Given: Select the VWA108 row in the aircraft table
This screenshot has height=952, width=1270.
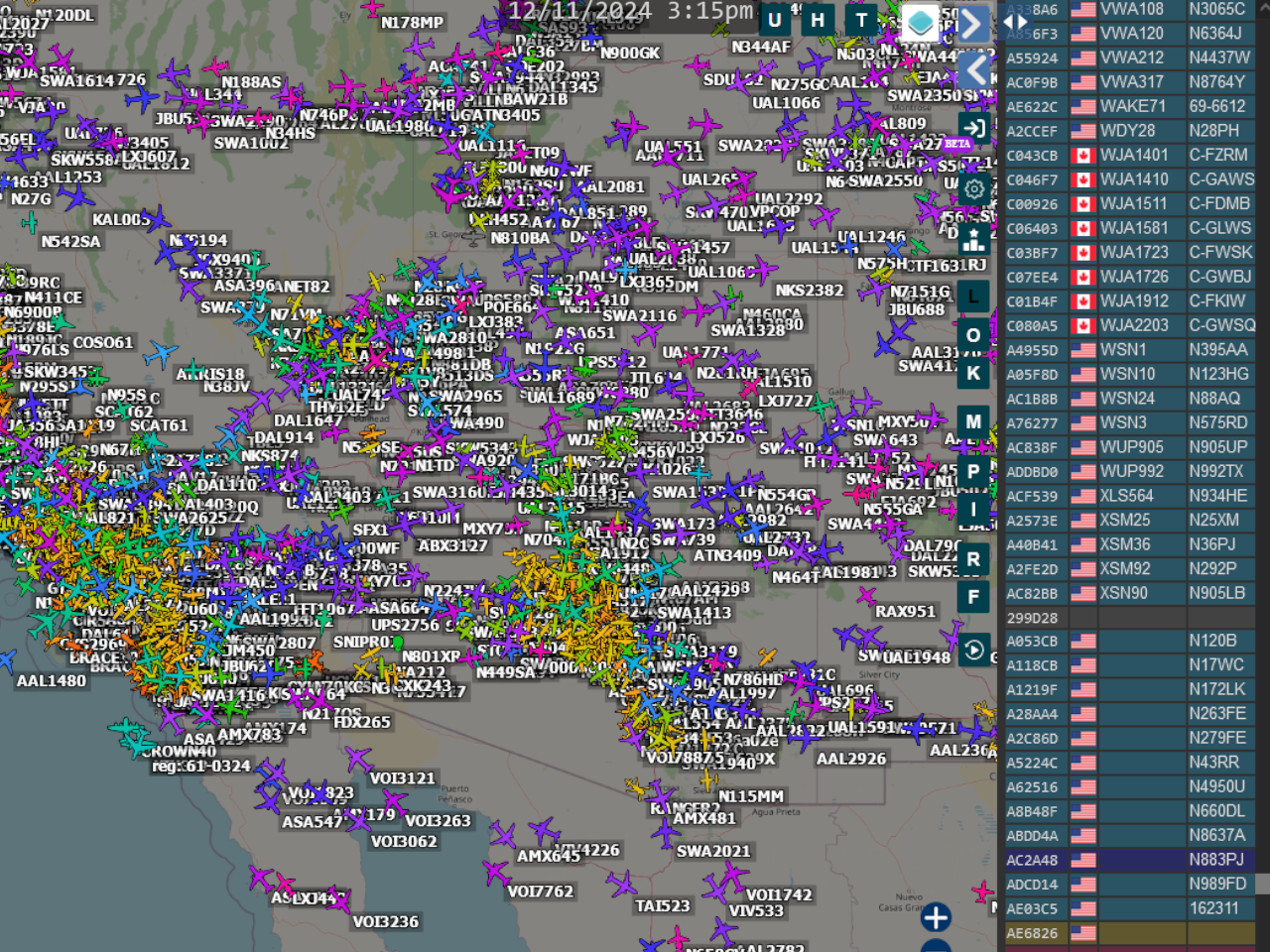Looking at the screenshot, I should pyautogui.click(x=1129, y=9).
